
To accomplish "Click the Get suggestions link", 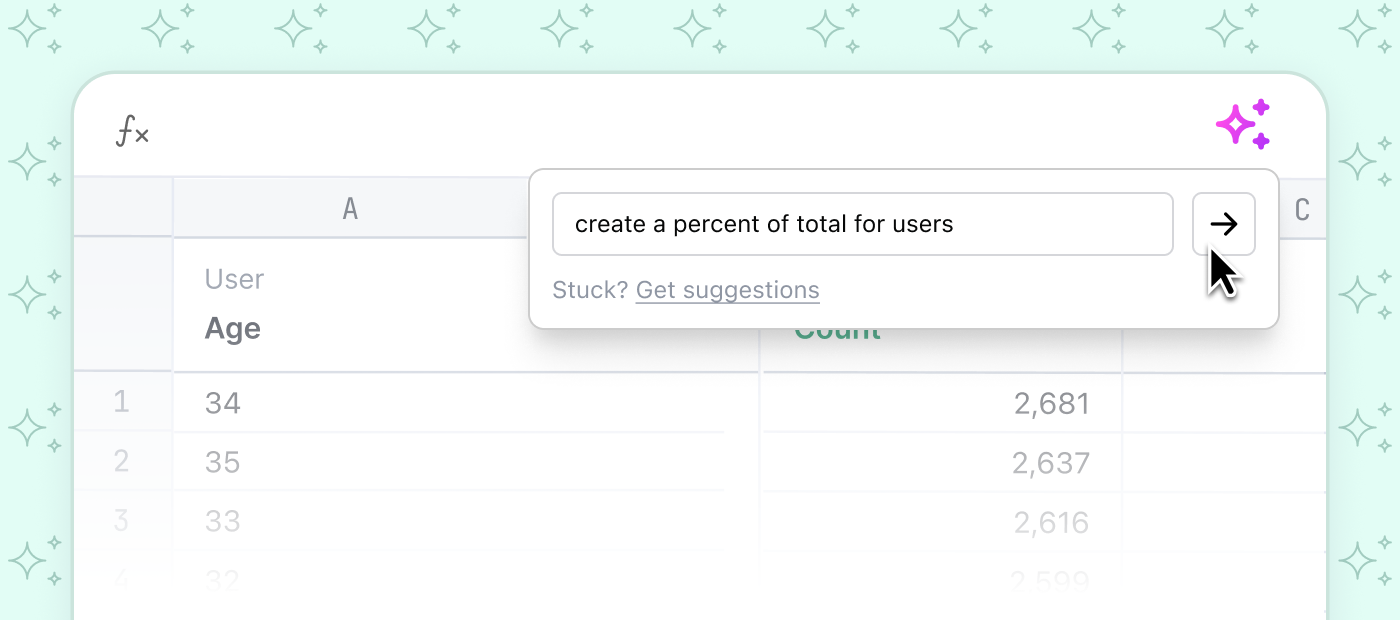I will pos(727,291).
